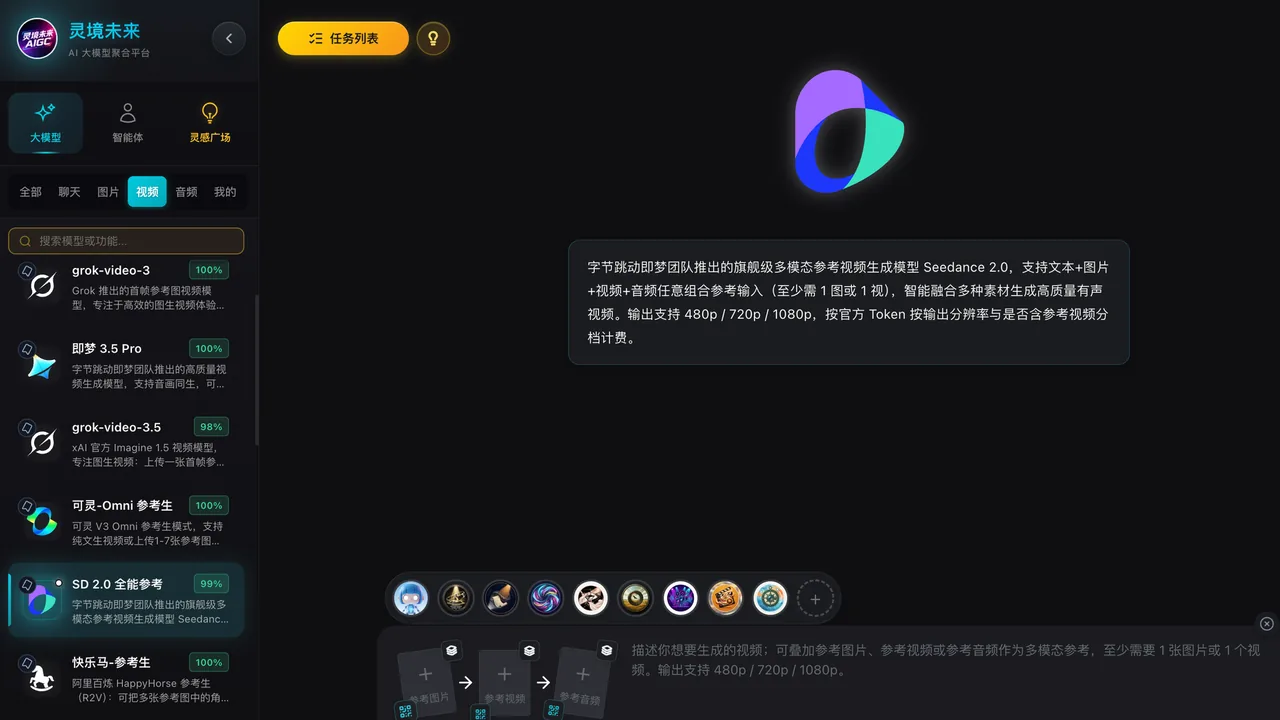Click the video description prompt field

click(x=945, y=660)
